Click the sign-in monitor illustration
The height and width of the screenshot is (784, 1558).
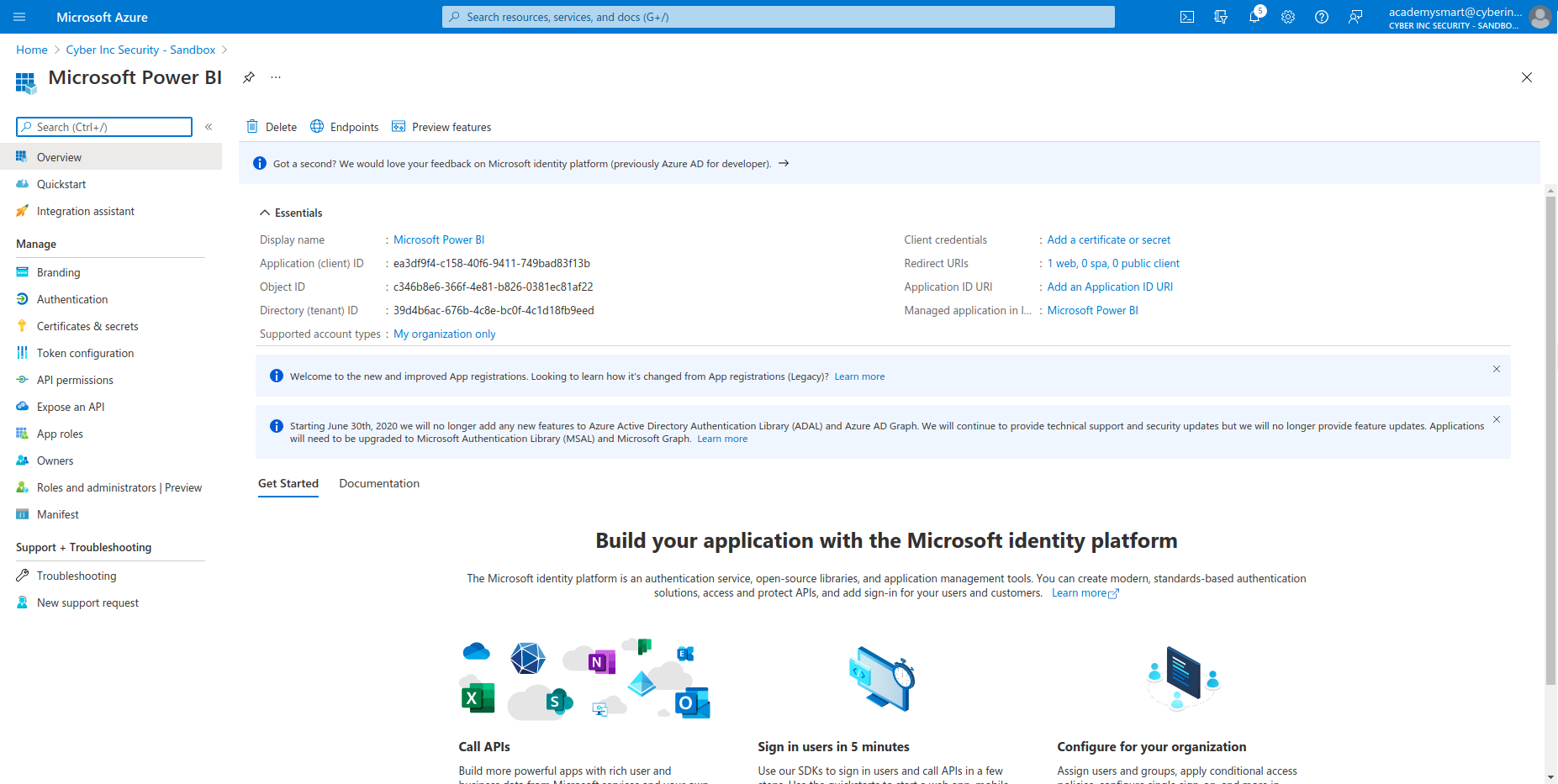[881, 679]
